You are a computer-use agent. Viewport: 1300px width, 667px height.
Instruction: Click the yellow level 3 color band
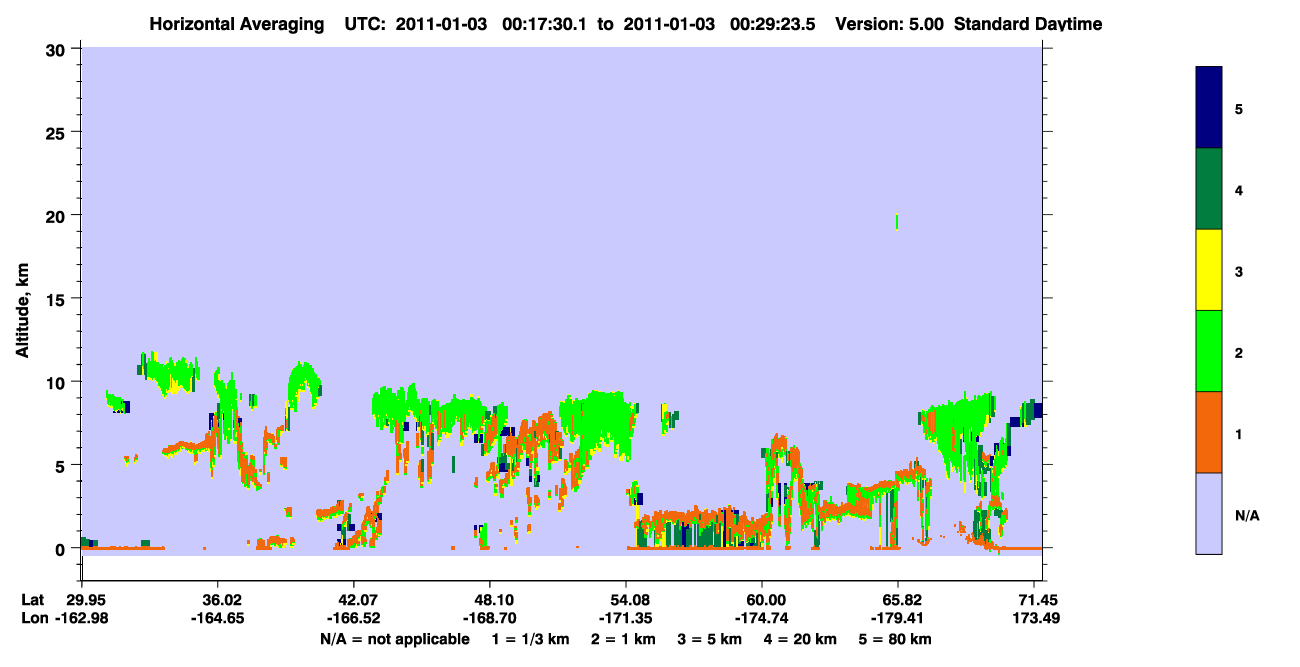1208,270
